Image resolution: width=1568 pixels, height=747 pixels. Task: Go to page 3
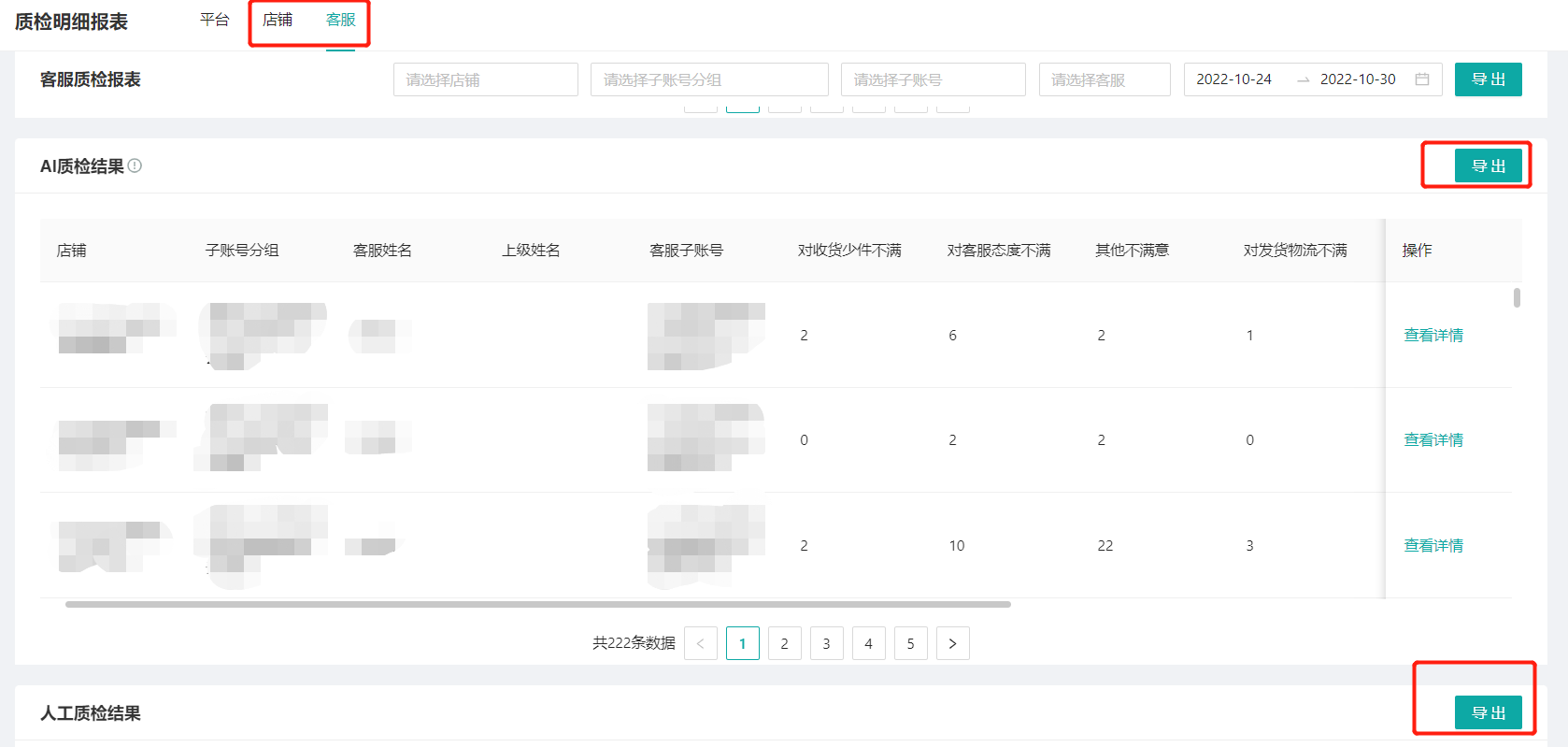[x=827, y=643]
